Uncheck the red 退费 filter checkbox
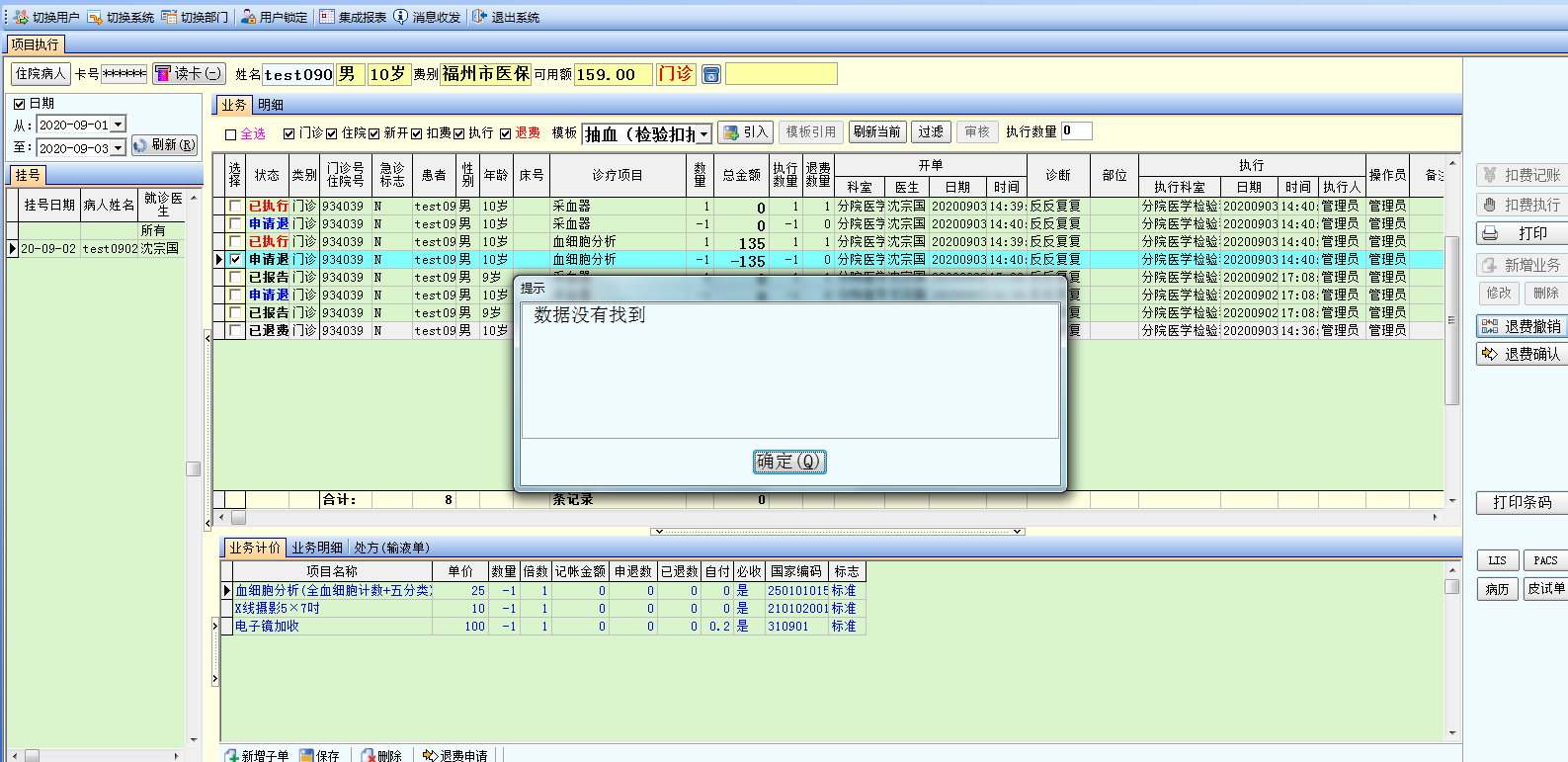Image resolution: width=1568 pixels, height=762 pixels. (x=505, y=133)
